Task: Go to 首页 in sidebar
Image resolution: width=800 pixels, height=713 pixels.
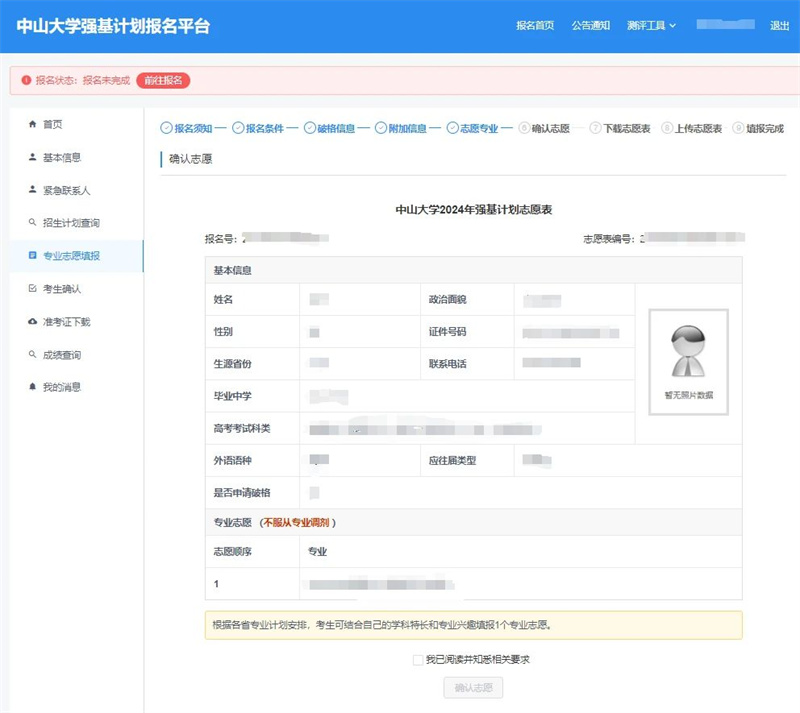Action: tap(53, 124)
